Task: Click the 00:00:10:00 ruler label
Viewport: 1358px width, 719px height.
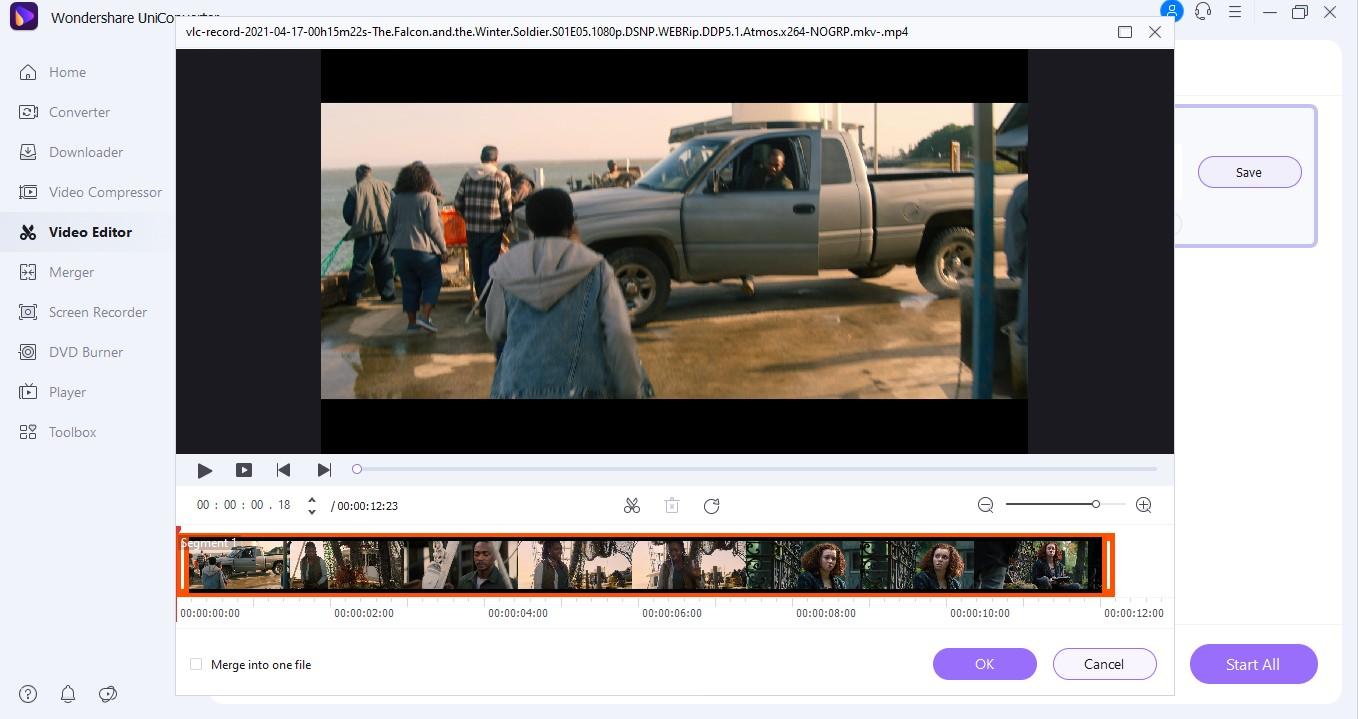Action: click(x=980, y=613)
